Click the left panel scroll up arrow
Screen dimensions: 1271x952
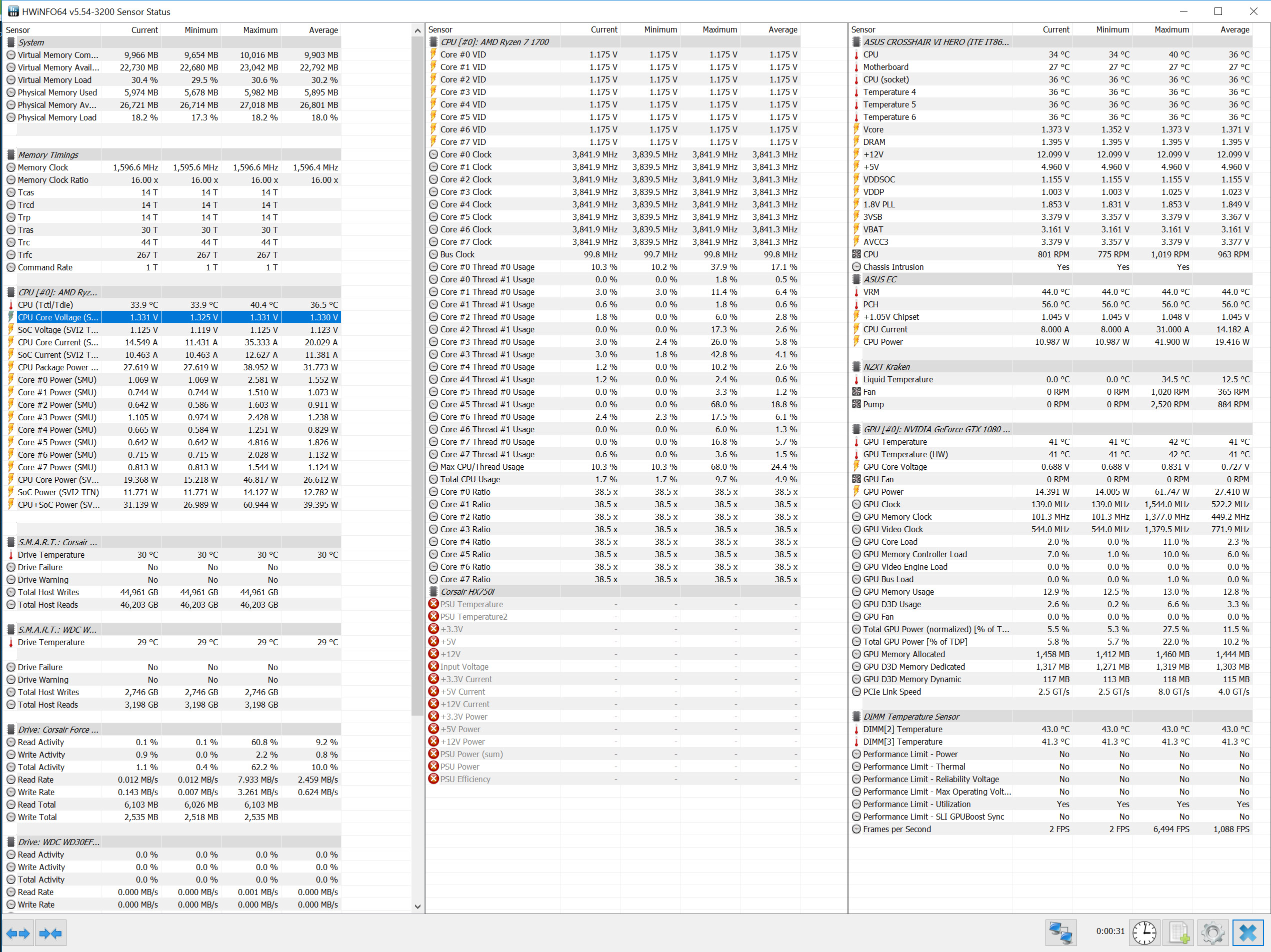(417, 30)
